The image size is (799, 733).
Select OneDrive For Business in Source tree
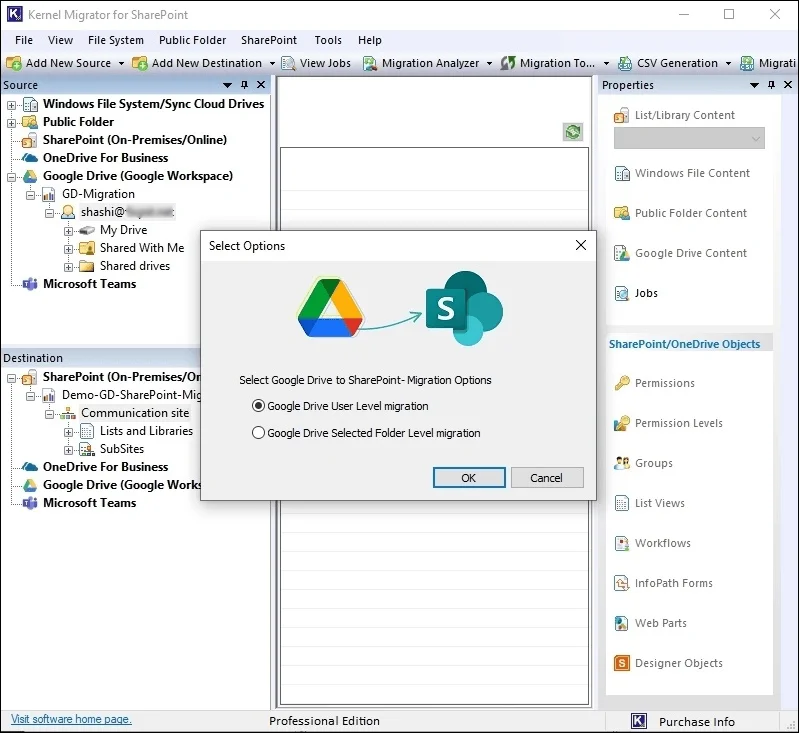[x=105, y=158]
